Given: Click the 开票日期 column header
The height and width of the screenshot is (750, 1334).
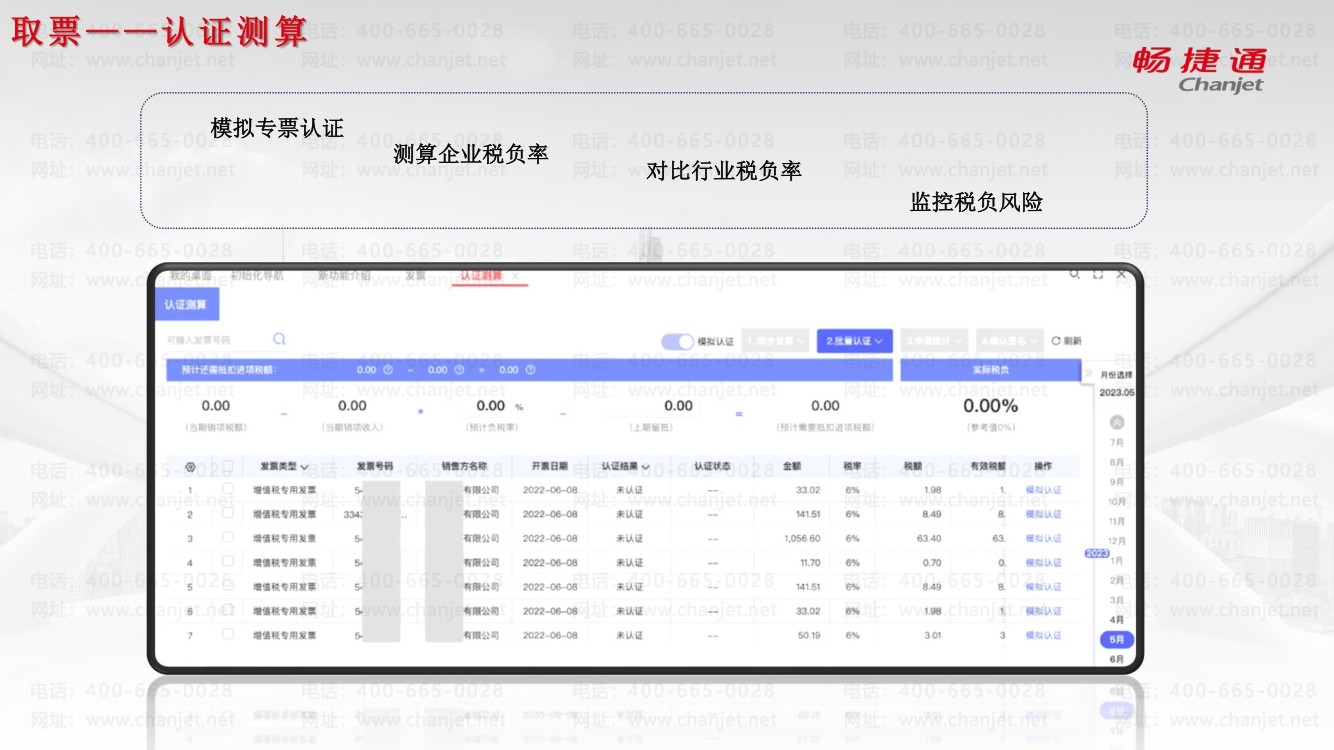Looking at the screenshot, I should coord(549,466).
